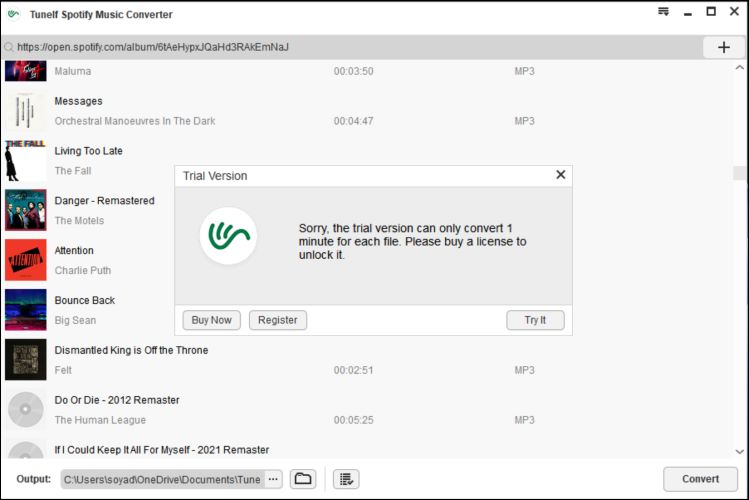Minimize the TunelF window

coord(688,12)
